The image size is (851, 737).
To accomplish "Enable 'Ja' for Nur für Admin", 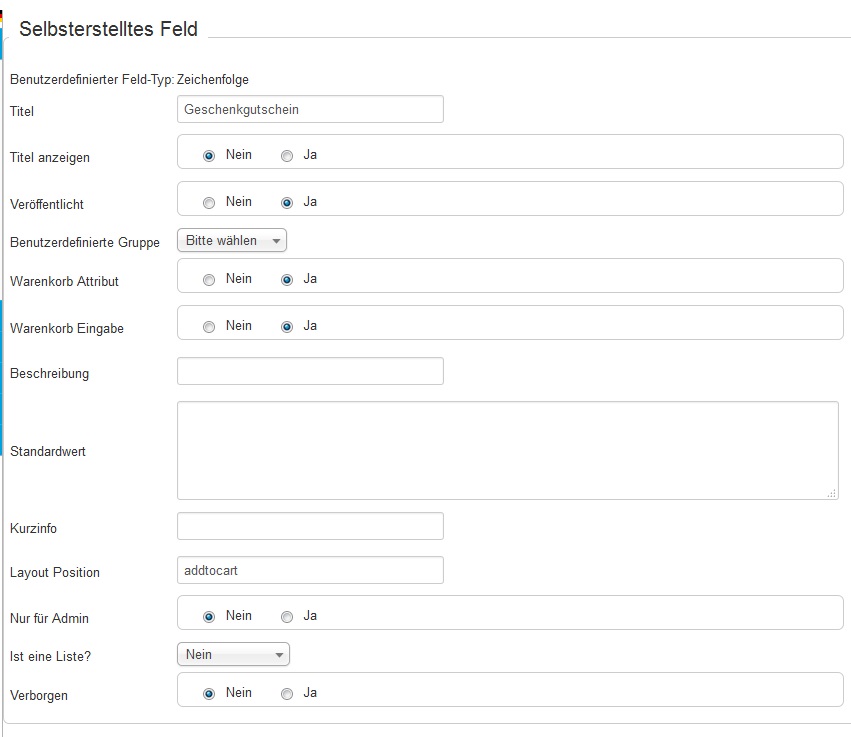I will [287, 617].
